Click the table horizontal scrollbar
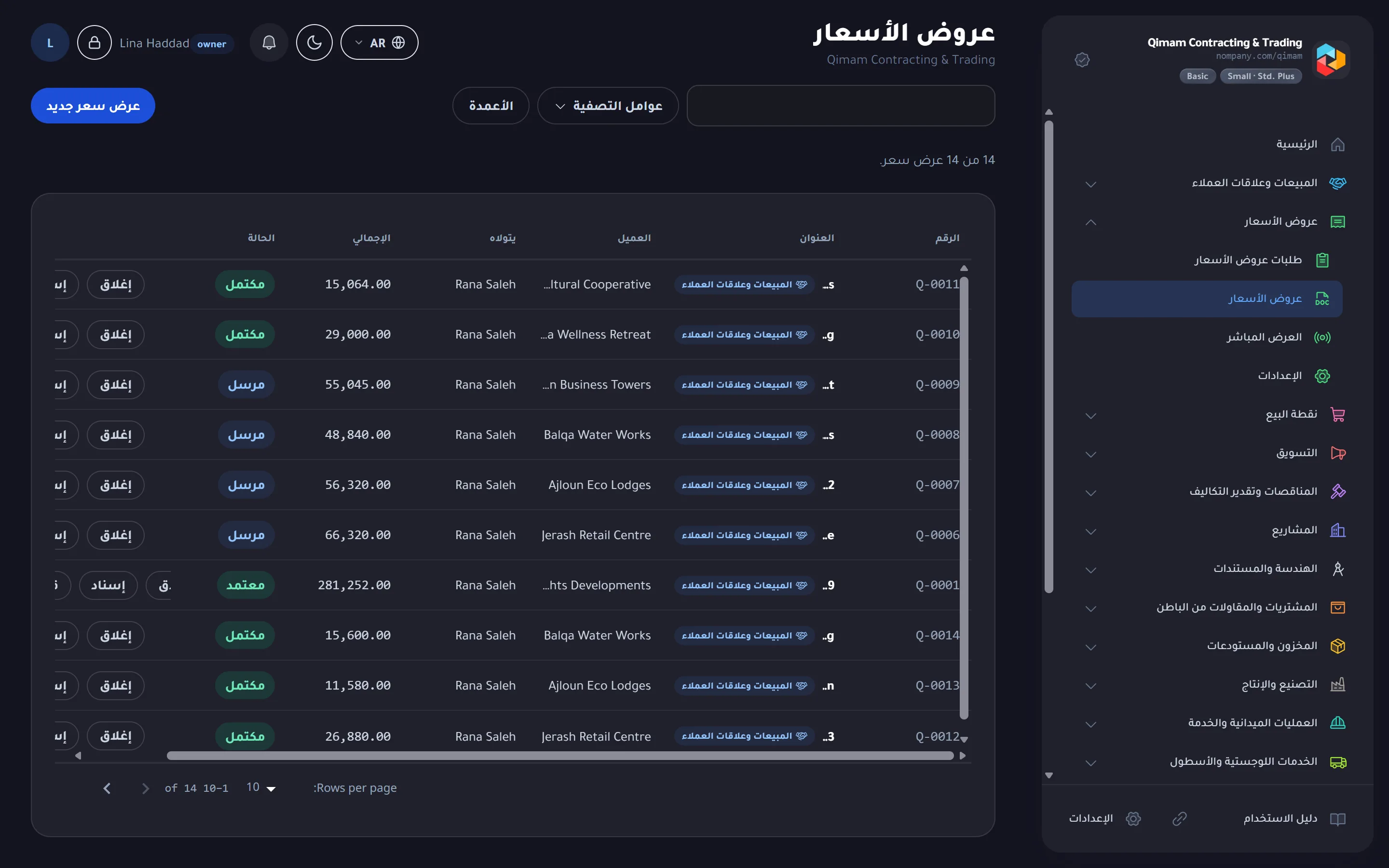Viewport: 1389px width, 868px height. 559,756
